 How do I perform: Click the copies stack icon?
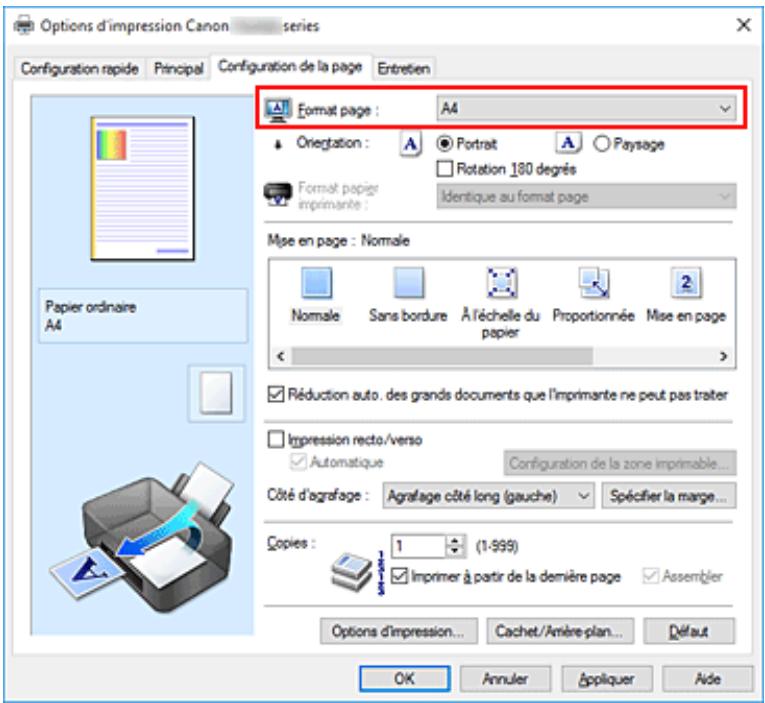tap(351, 571)
